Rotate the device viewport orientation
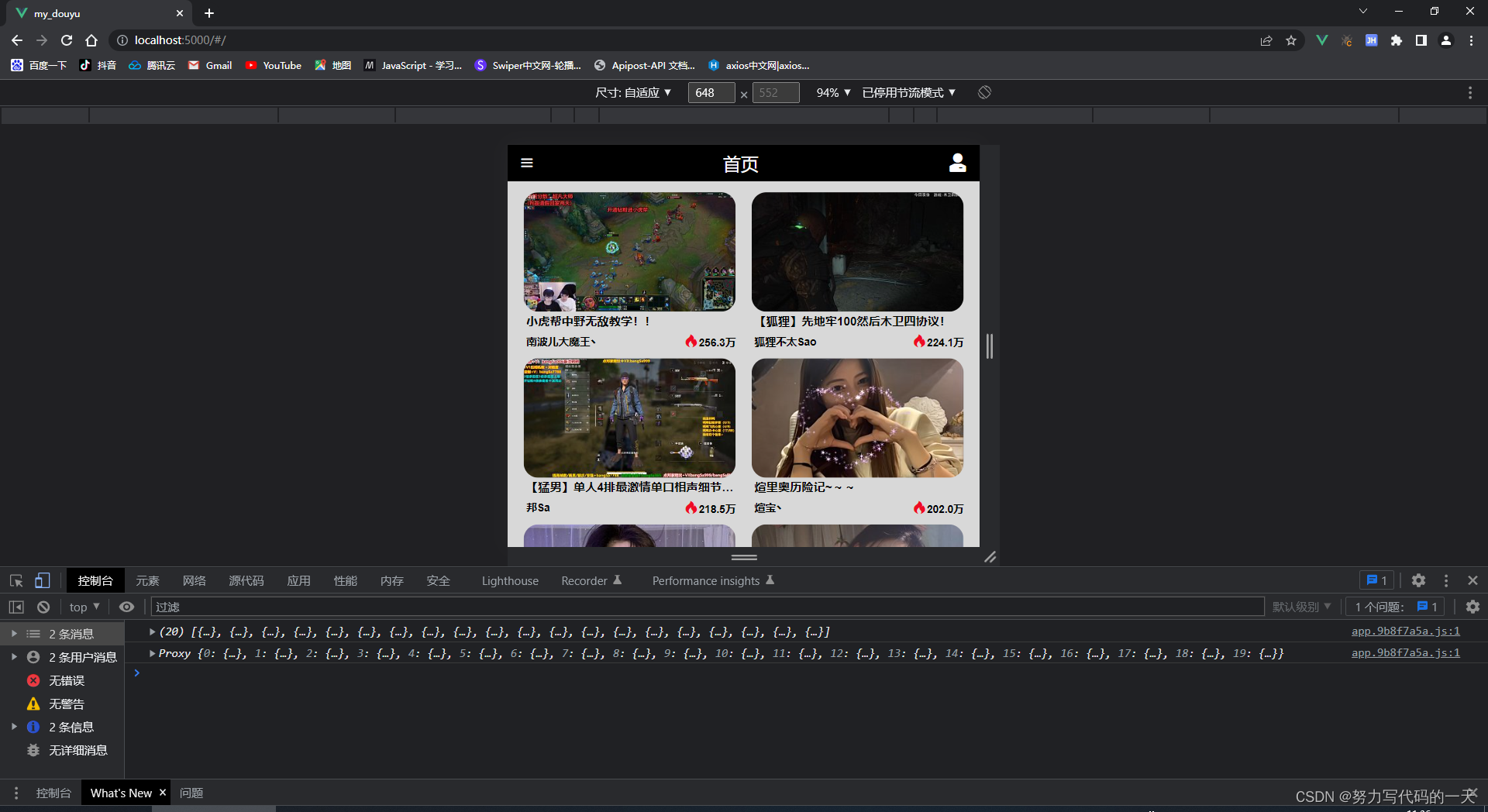Image resolution: width=1488 pixels, height=812 pixels. point(984,92)
